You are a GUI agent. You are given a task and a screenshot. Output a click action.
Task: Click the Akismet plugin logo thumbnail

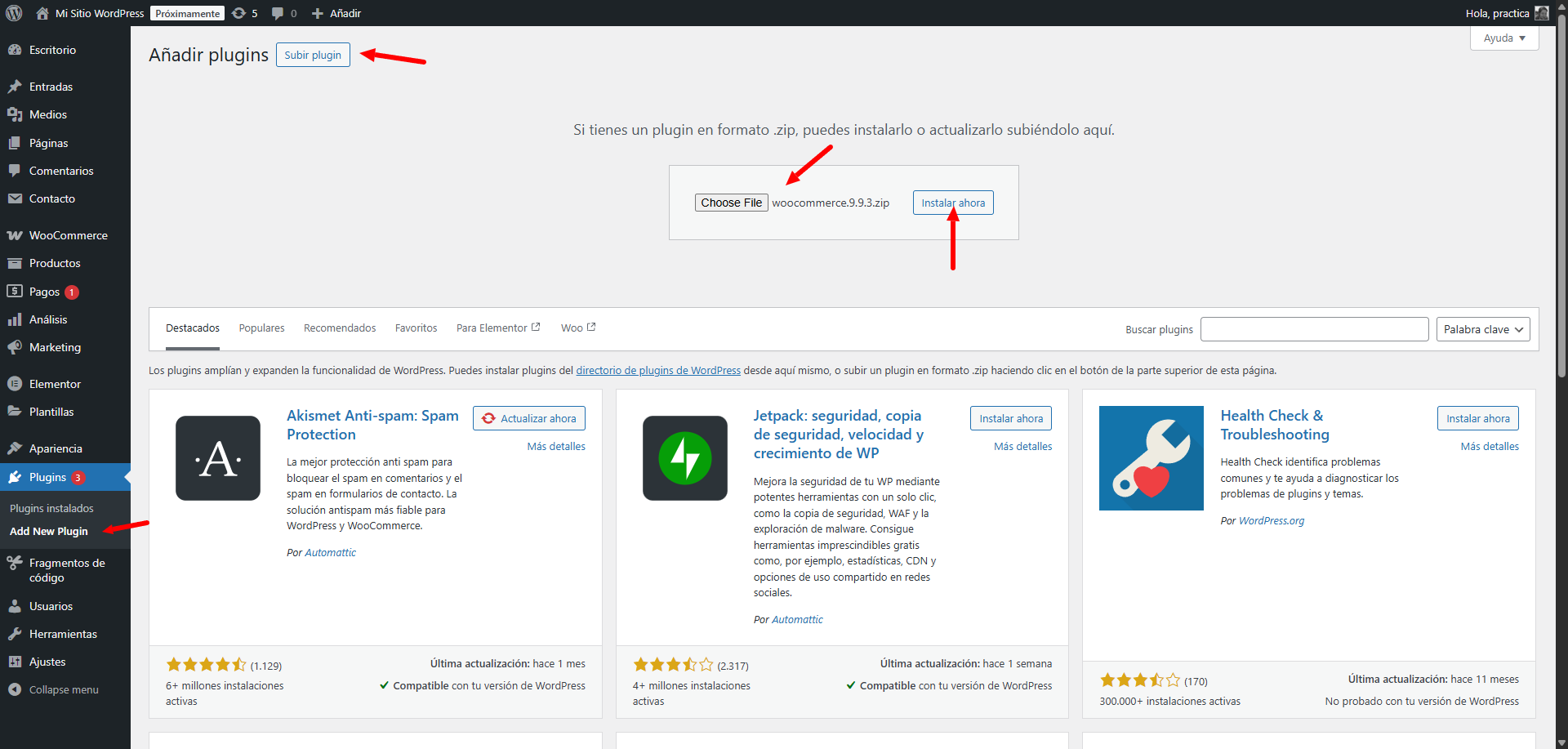coord(218,458)
